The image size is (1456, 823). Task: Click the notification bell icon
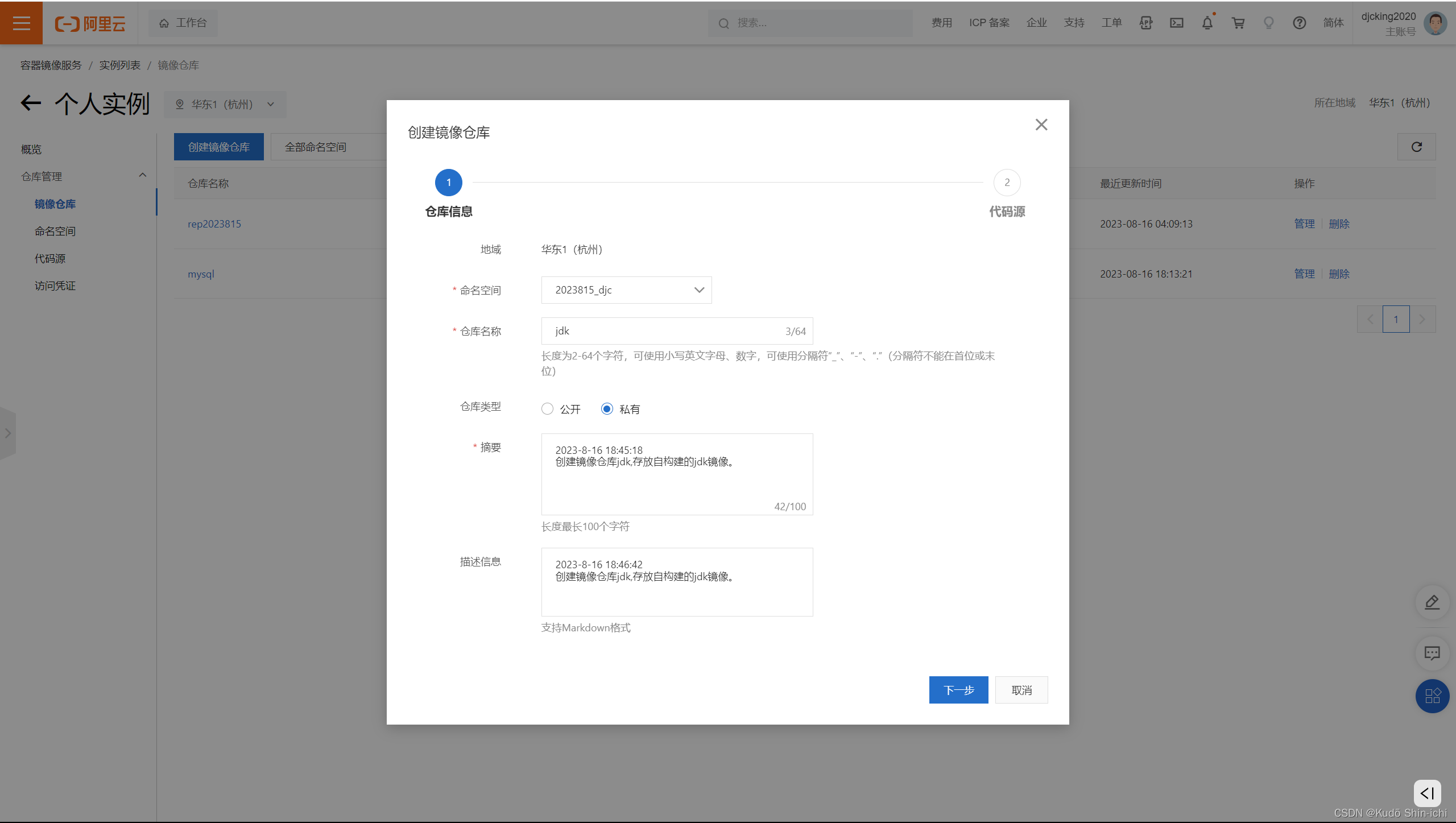(x=1207, y=23)
